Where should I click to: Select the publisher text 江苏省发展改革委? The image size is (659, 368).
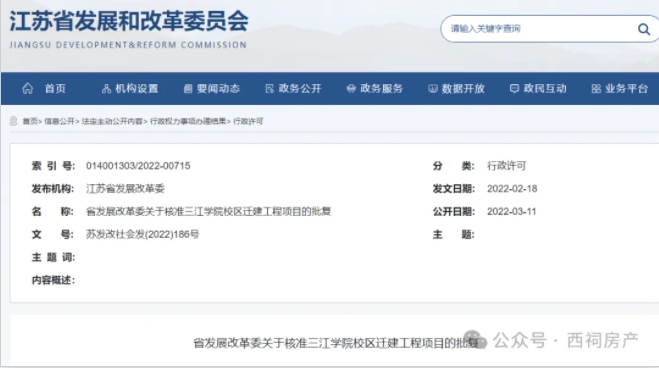tap(125, 189)
